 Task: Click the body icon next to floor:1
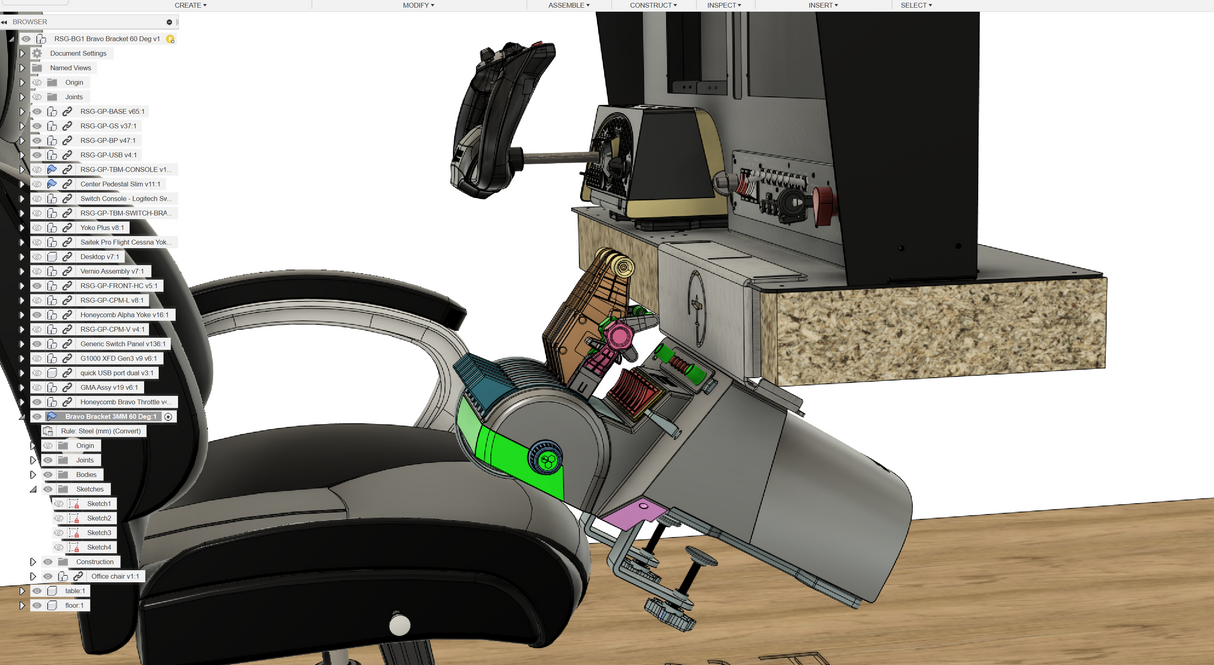pyautogui.click(x=52, y=606)
